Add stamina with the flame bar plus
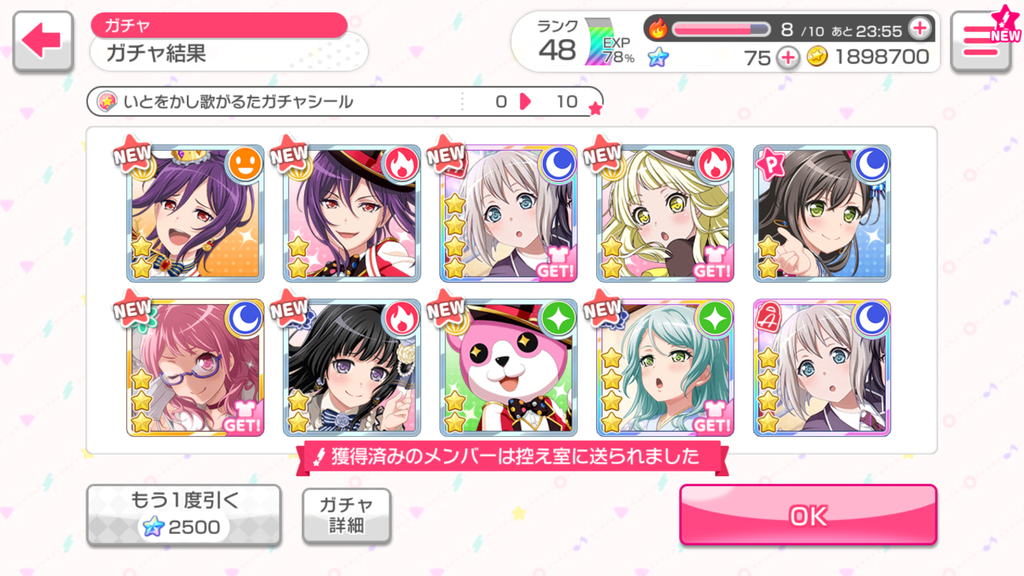This screenshot has height=576, width=1024. point(920,28)
